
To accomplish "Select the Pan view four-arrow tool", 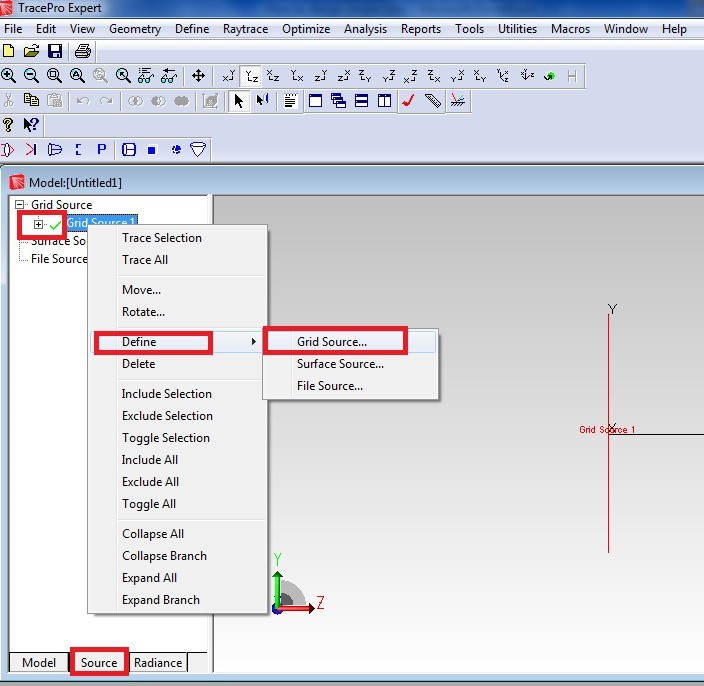I will pos(198,76).
